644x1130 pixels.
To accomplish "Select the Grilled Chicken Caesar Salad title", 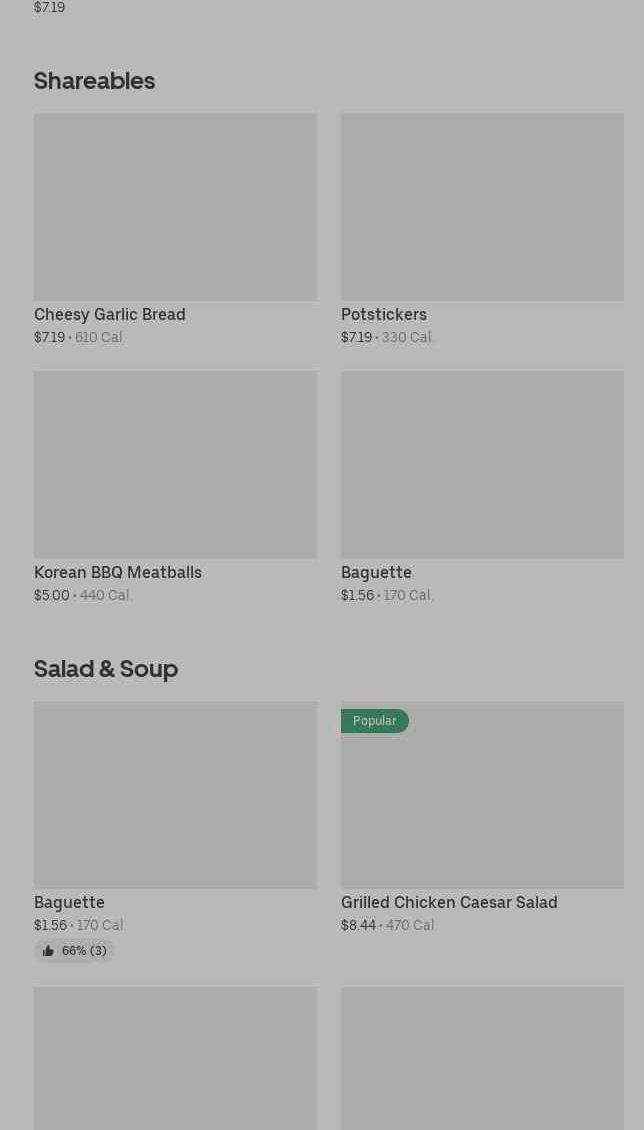I will coord(449,902).
